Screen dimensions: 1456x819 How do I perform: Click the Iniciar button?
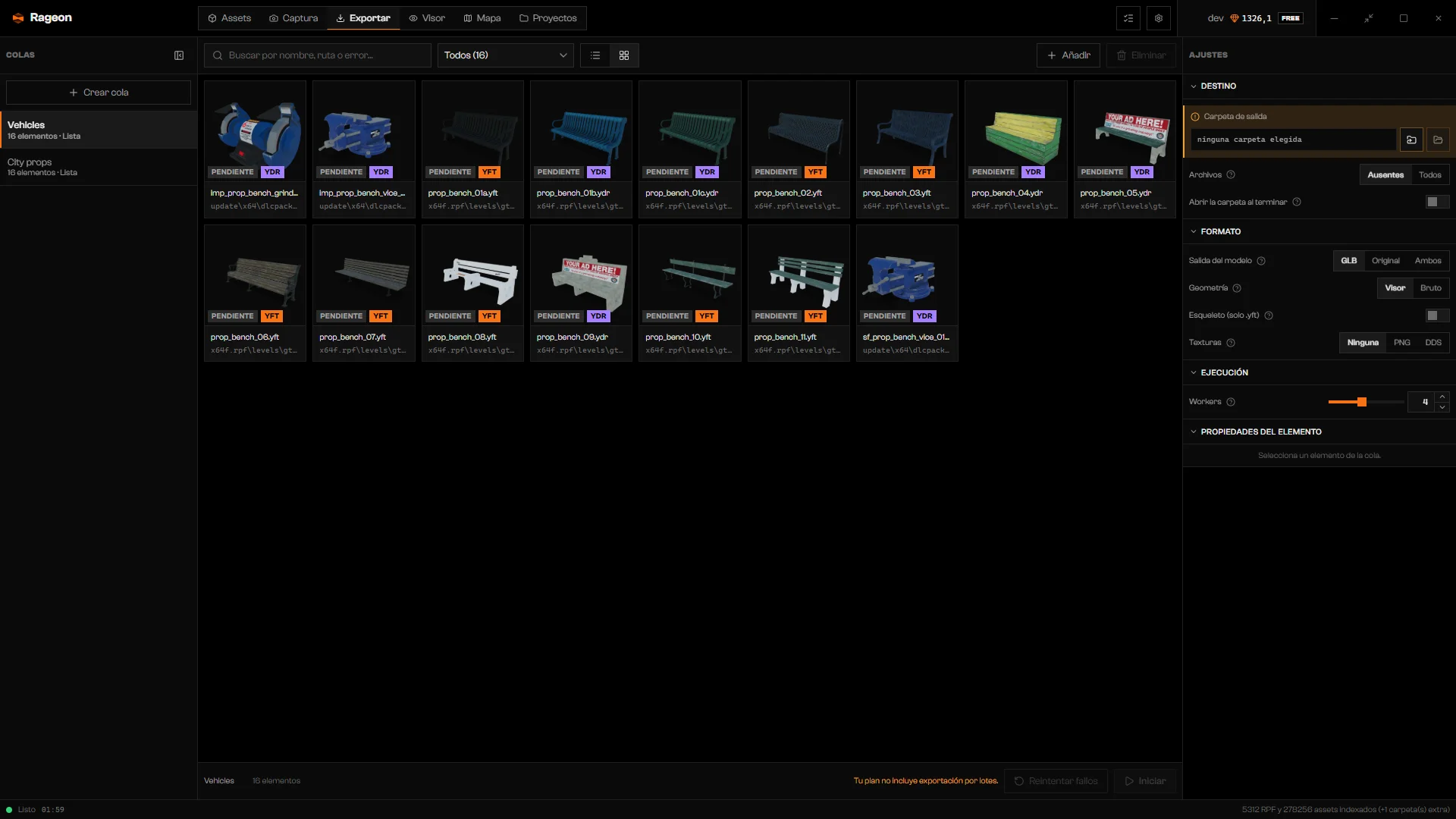click(x=1145, y=781)
